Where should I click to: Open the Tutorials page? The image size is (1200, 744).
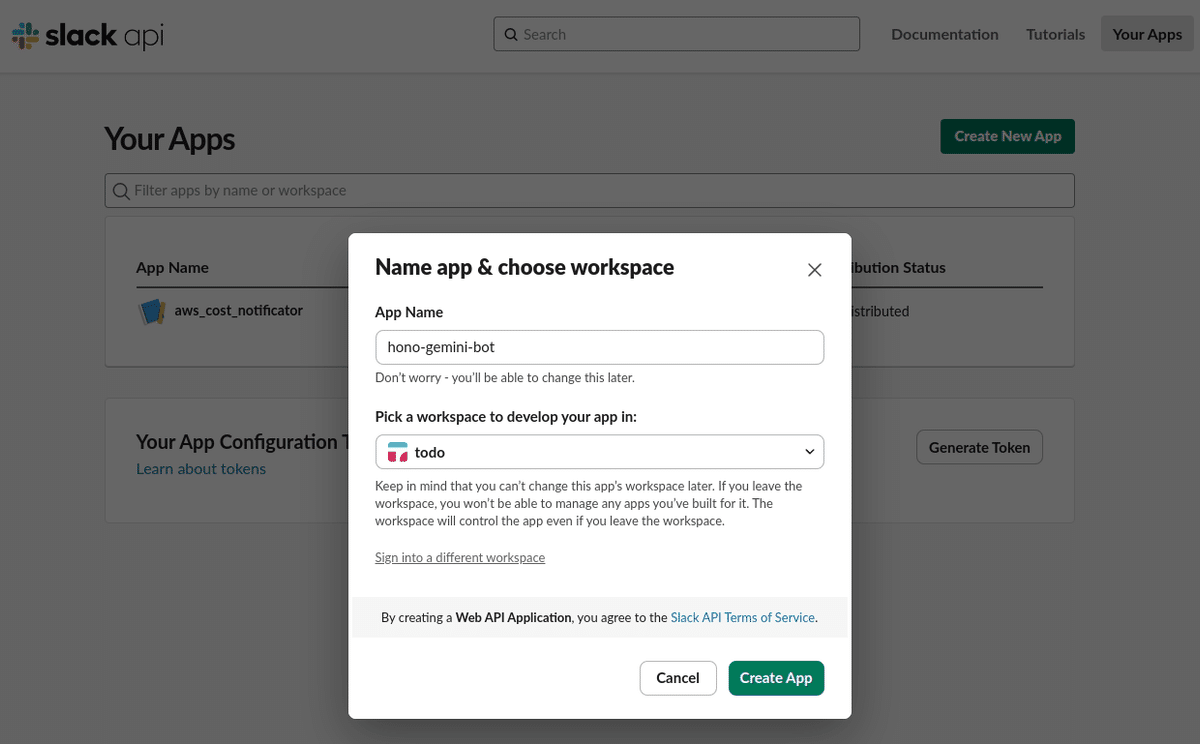[1055, 33]
